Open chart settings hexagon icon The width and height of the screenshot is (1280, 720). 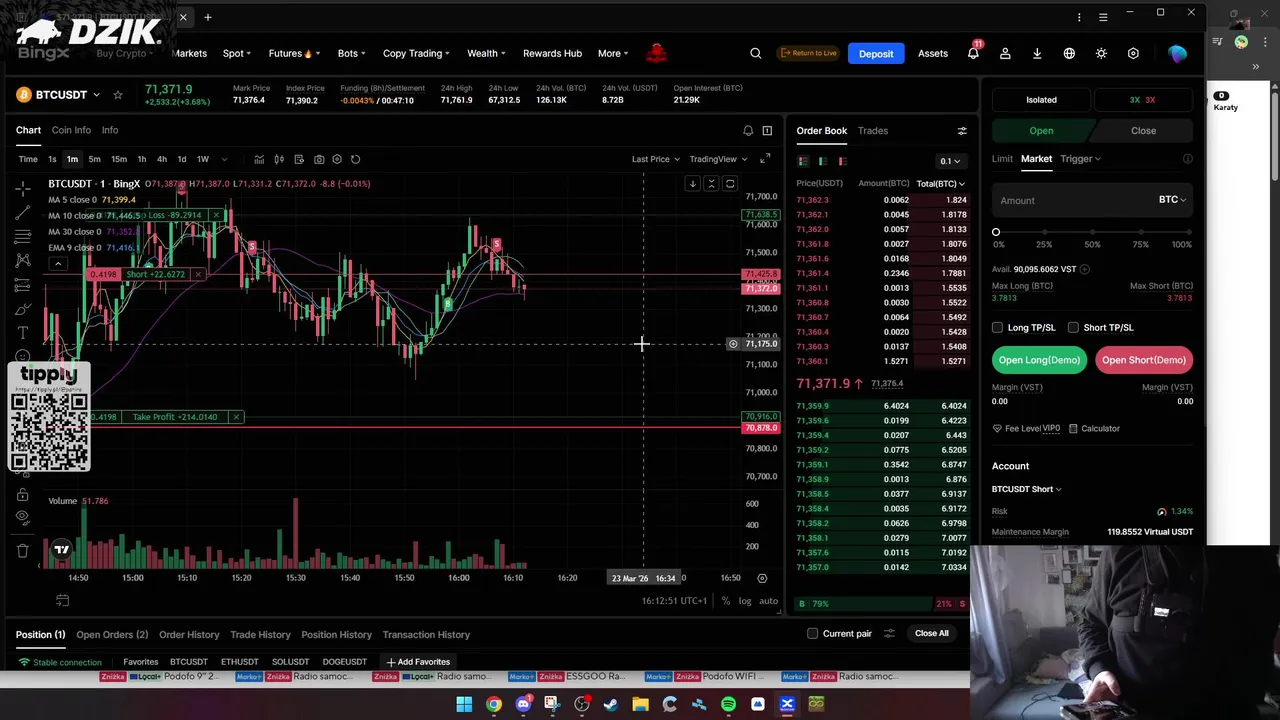(x=337, y=159)
